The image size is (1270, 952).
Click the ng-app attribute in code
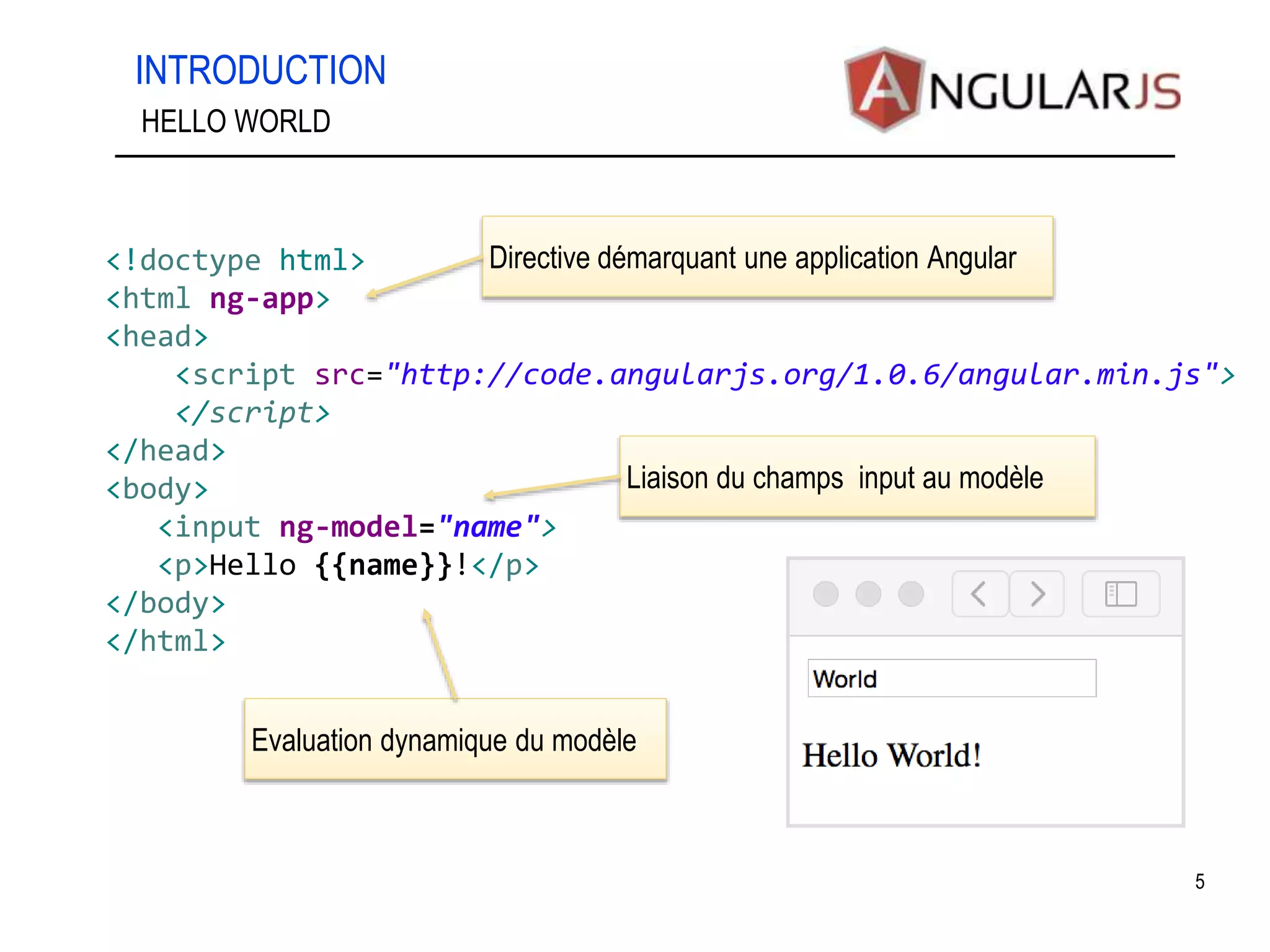[x=261, y=299]
